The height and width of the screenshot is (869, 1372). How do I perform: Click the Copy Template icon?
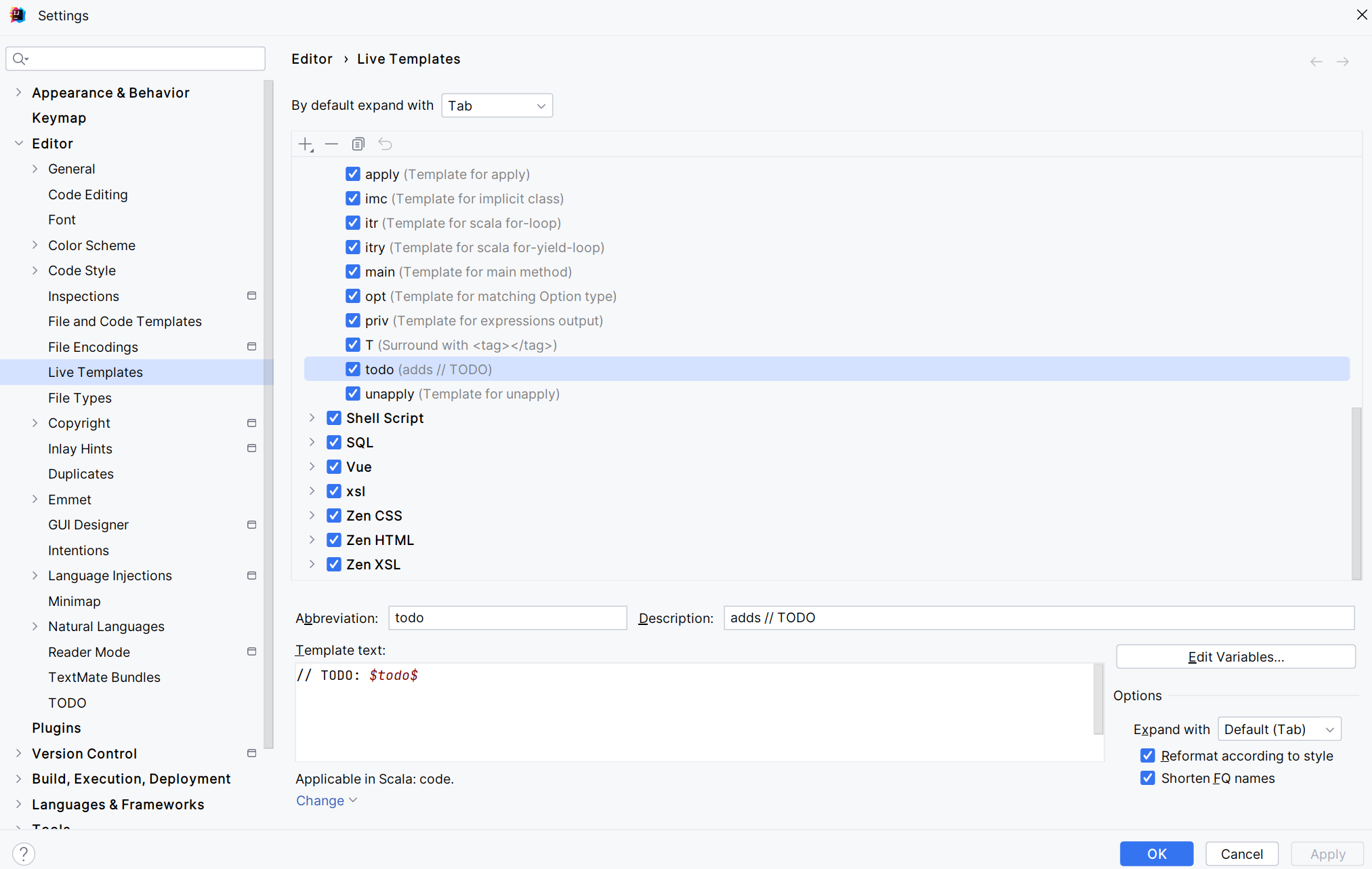(x=359, y=144)
